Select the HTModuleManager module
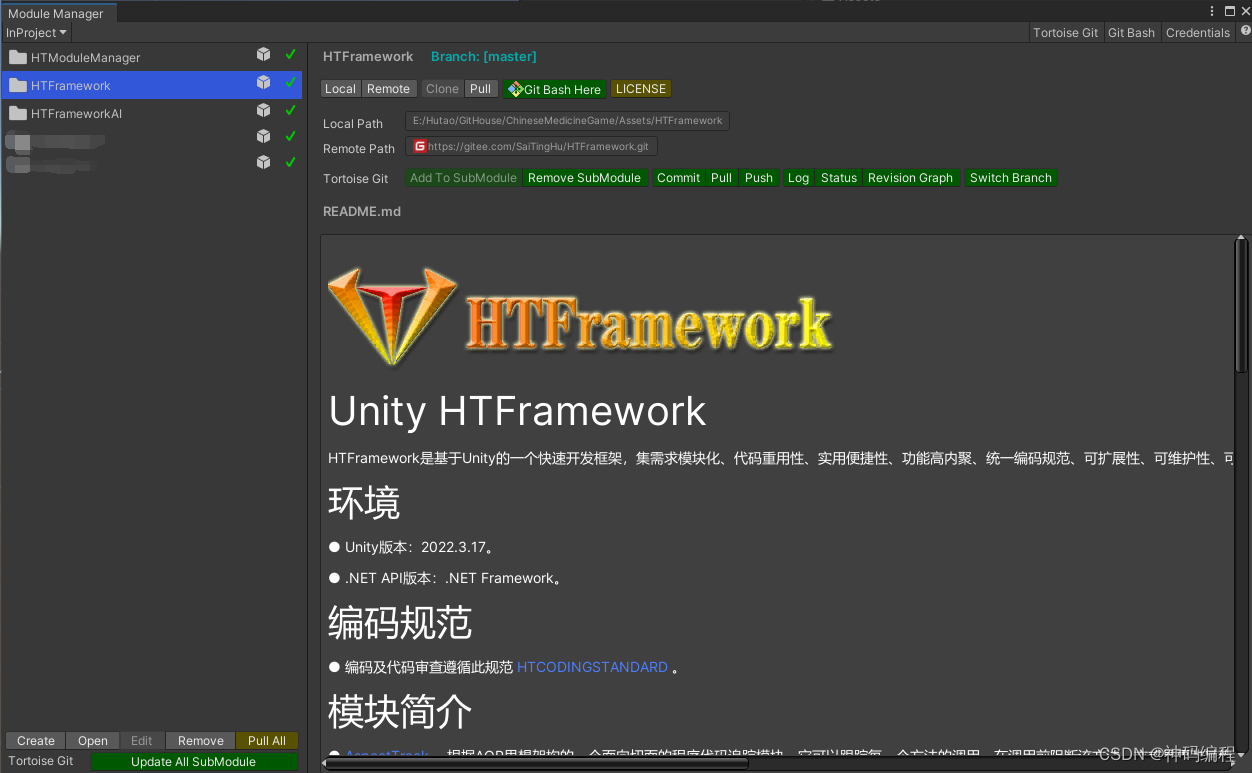The width and height of the screenshot is (1252, 773). (151, 57)
